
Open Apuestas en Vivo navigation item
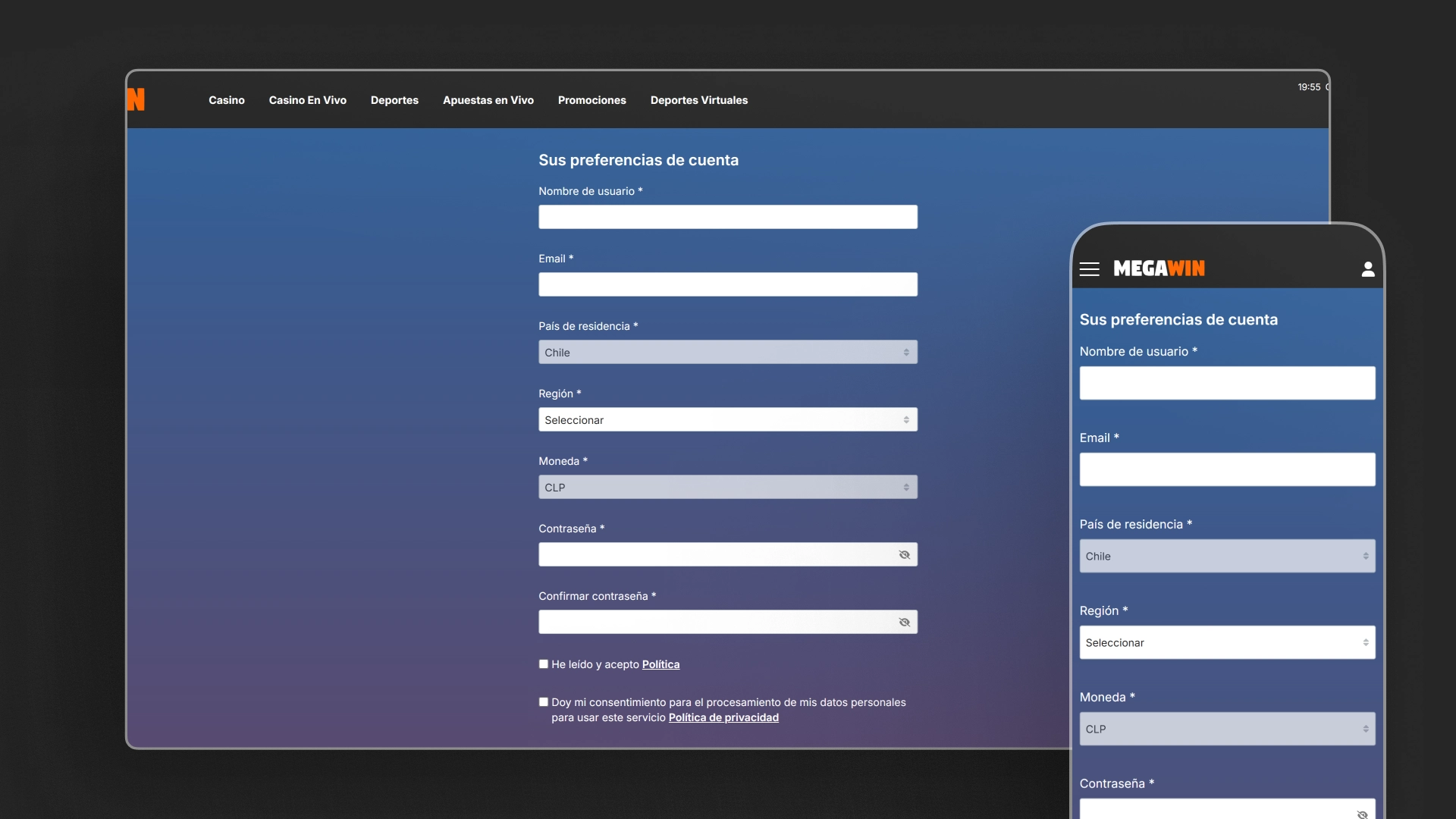(488, 100)
